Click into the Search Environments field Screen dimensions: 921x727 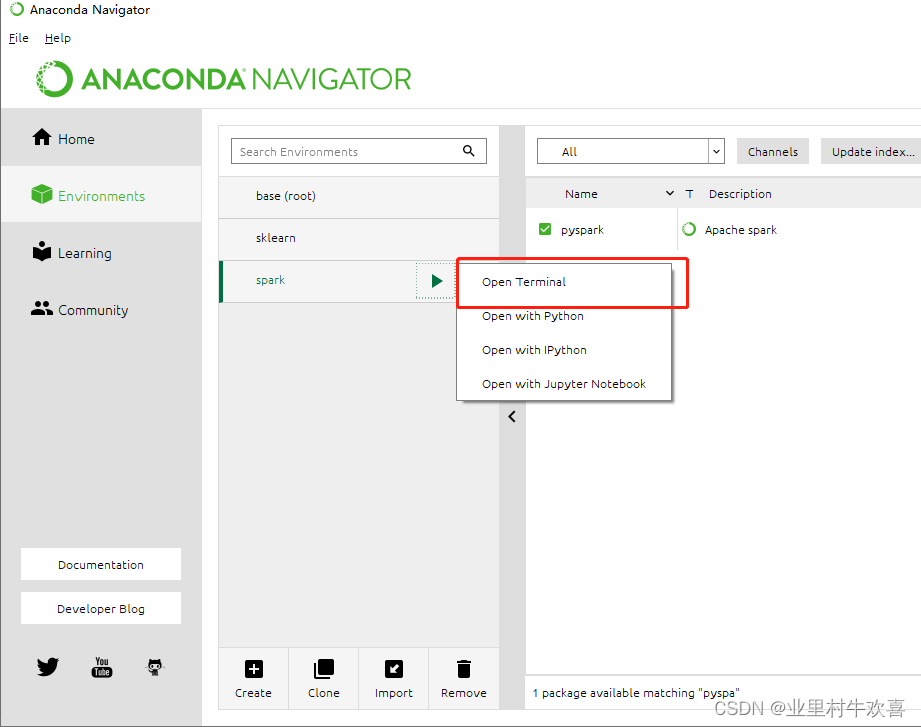pos(359,151)
